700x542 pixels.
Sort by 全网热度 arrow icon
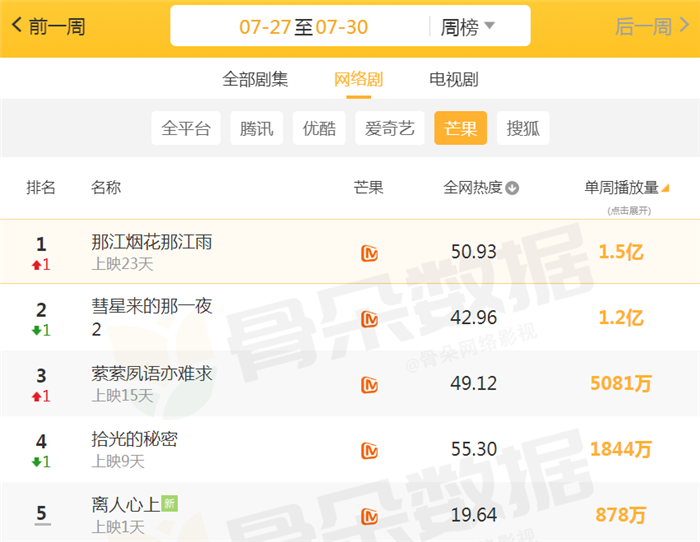[512, 188]
